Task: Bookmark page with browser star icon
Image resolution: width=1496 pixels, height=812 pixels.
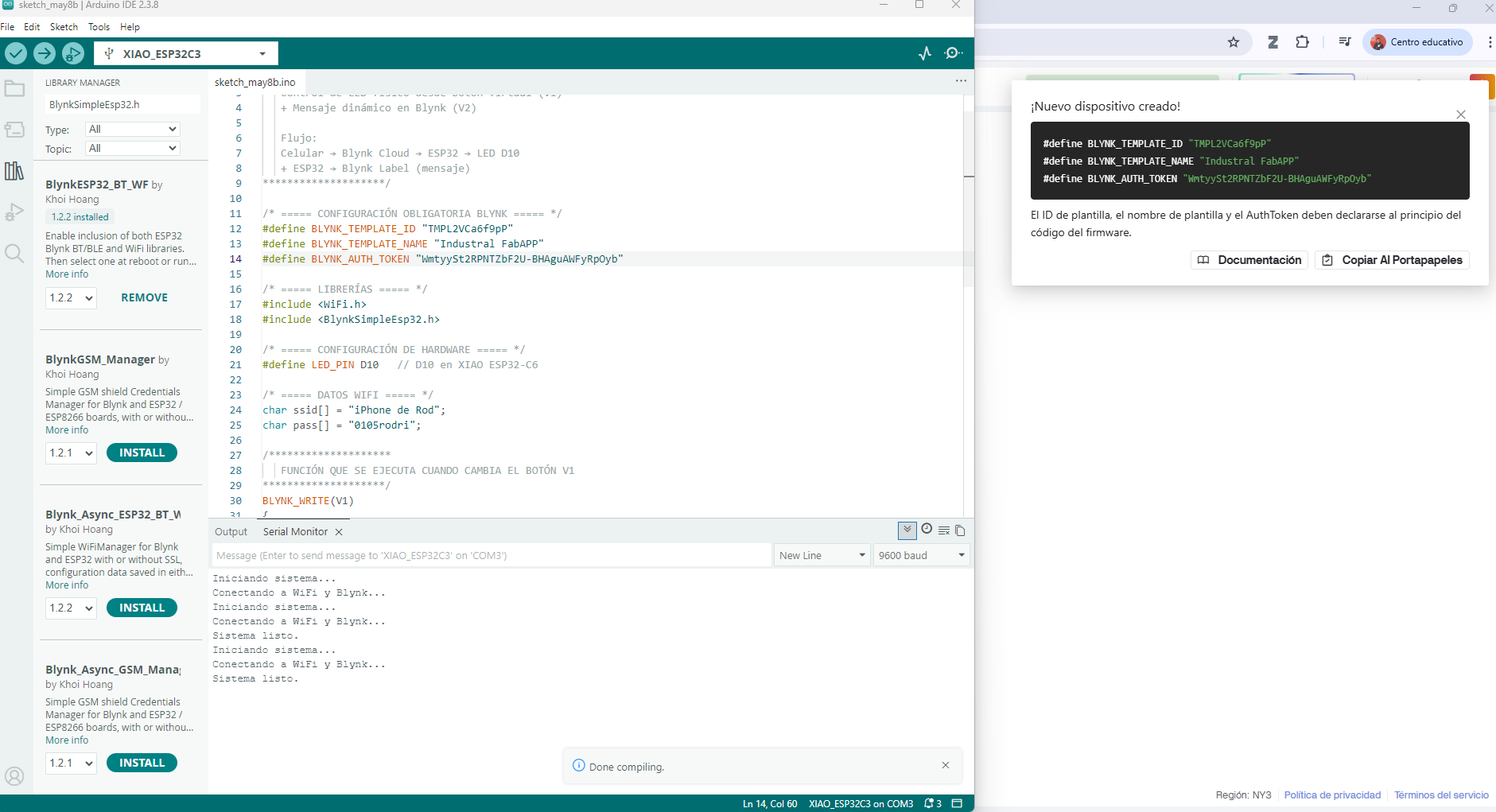Action: tap(1234, 42)
